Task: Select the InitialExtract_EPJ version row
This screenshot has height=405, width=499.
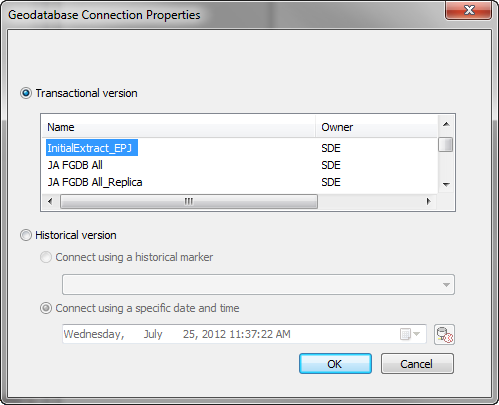Action: tap(240, 148)
